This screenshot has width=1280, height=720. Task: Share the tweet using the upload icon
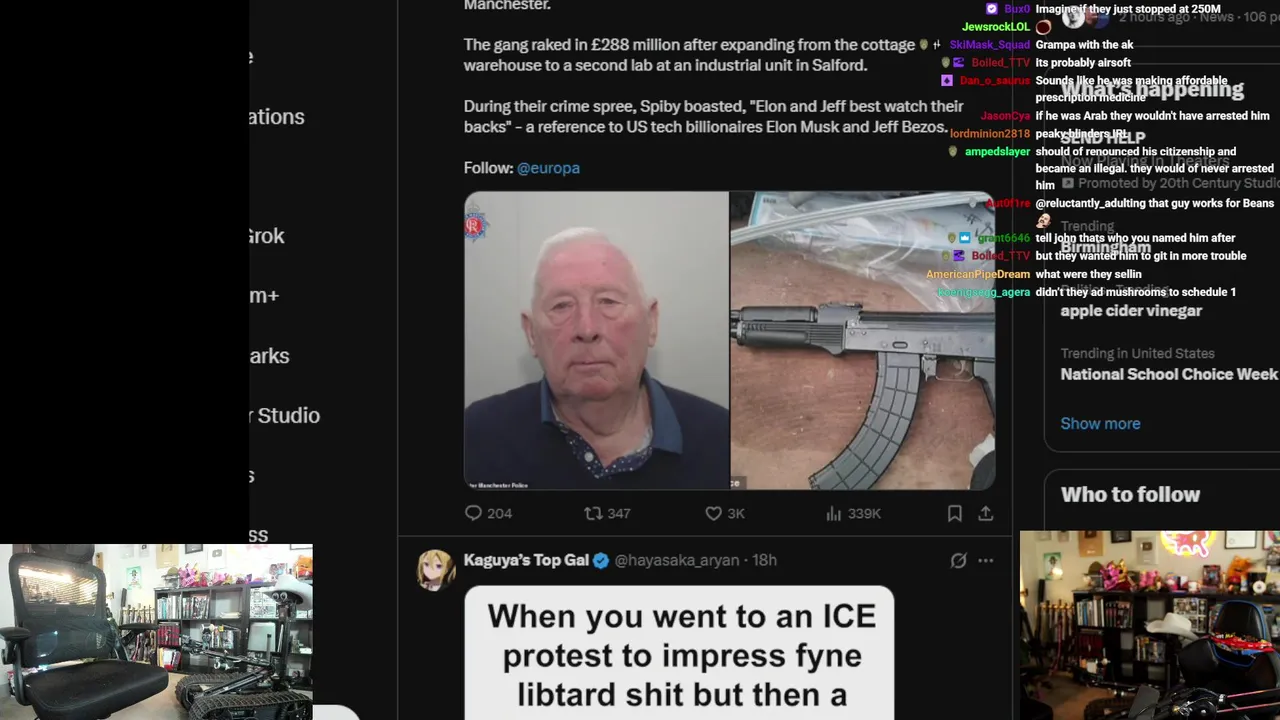pos(986,513)
